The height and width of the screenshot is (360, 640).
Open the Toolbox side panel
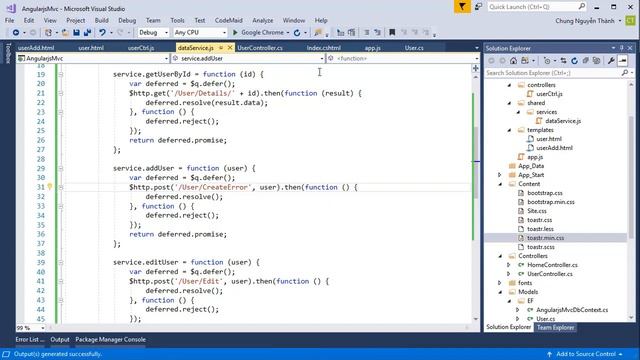[x=8, y=53]
